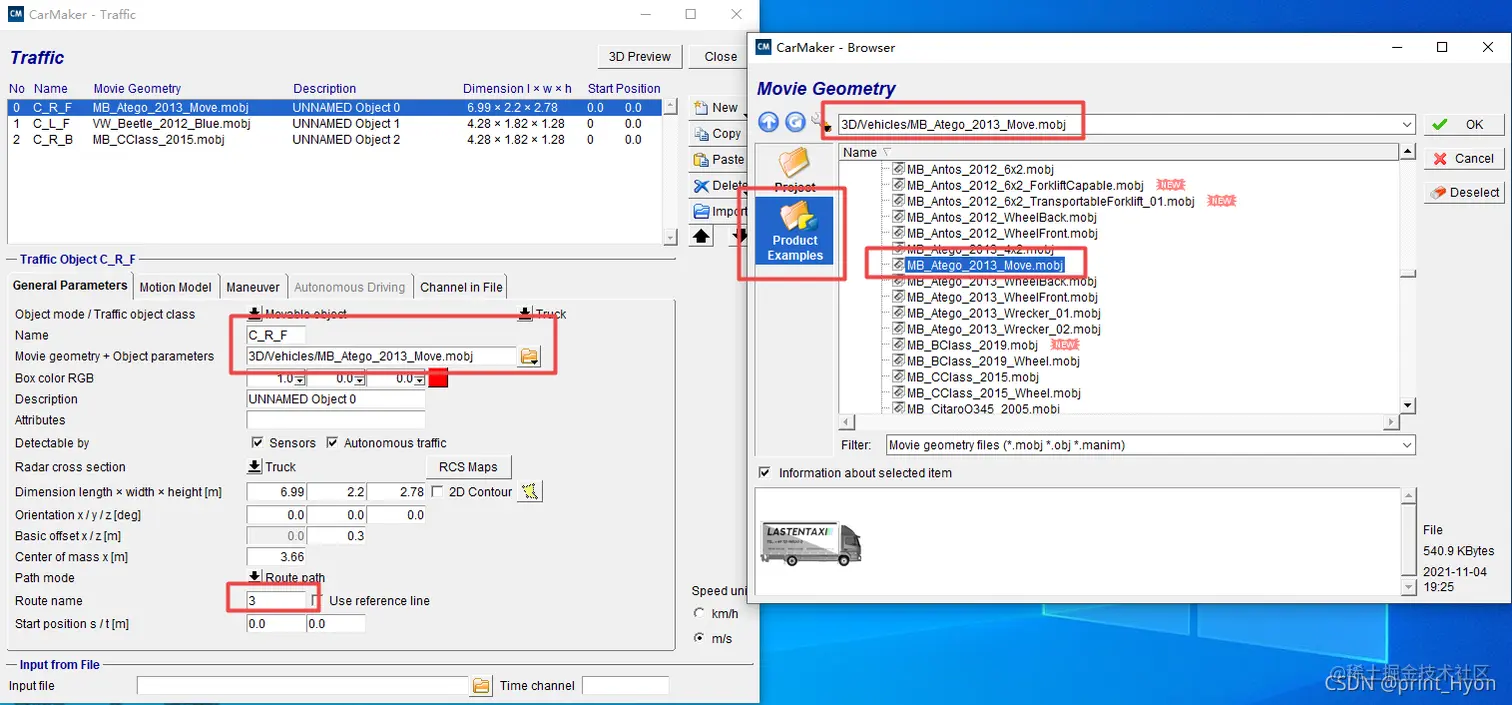Viewport: 1512px width, 705px height.
Task: Click Copy button in Traffic window
Action: tap(716, 133)
